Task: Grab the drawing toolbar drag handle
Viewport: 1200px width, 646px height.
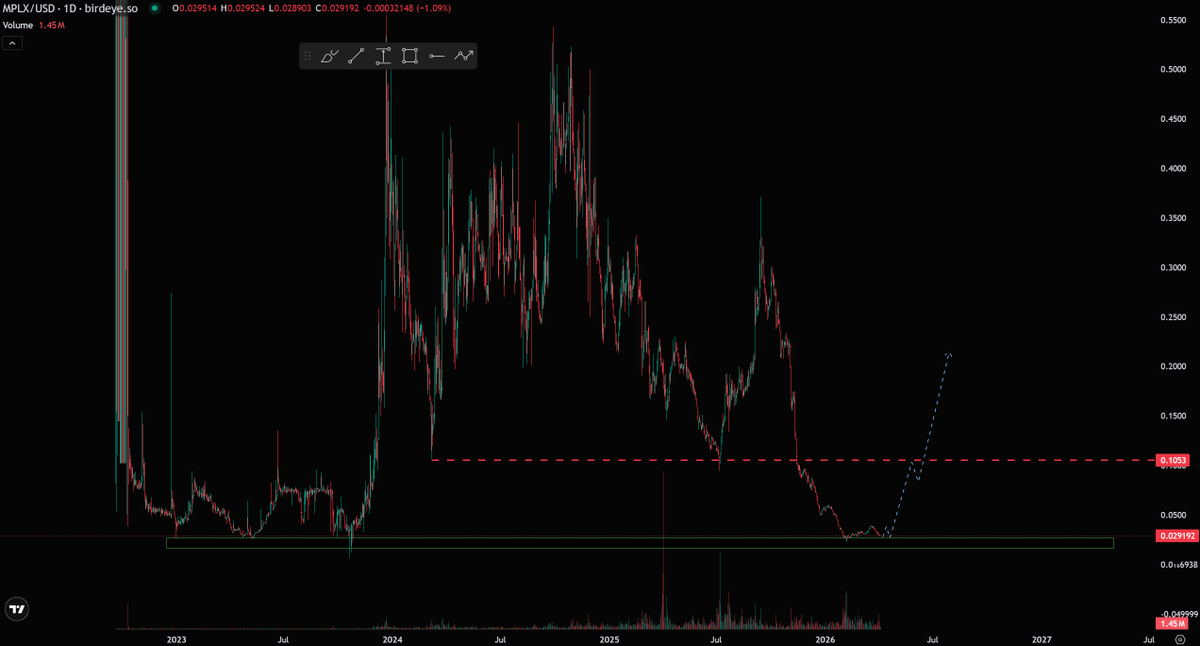Action: (308, 57)
